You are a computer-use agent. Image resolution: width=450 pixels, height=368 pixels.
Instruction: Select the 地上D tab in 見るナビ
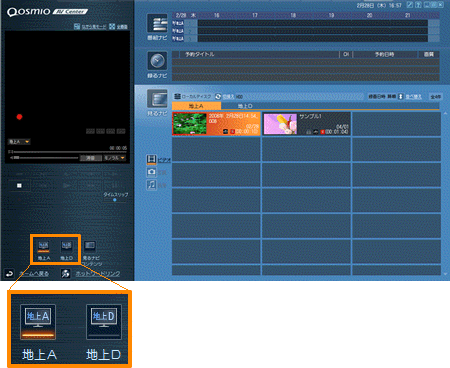coord(245,106)
